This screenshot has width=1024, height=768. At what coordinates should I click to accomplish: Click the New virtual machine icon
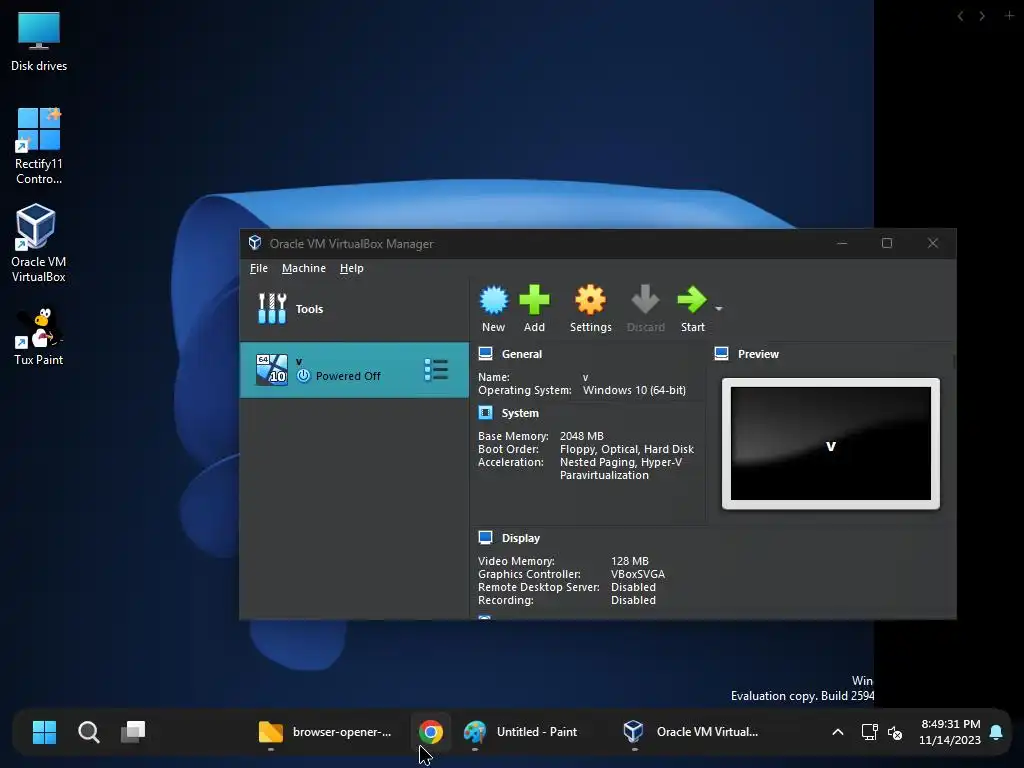(x=494, y=300)
